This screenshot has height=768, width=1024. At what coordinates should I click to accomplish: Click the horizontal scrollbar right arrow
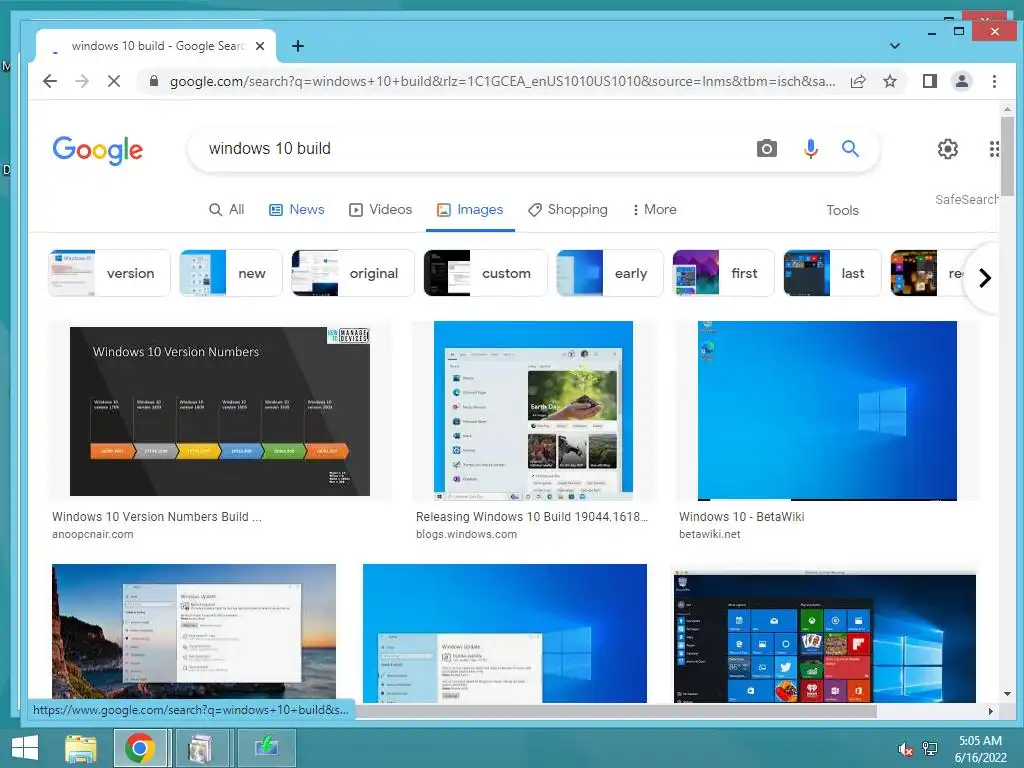tap(991, 711)
